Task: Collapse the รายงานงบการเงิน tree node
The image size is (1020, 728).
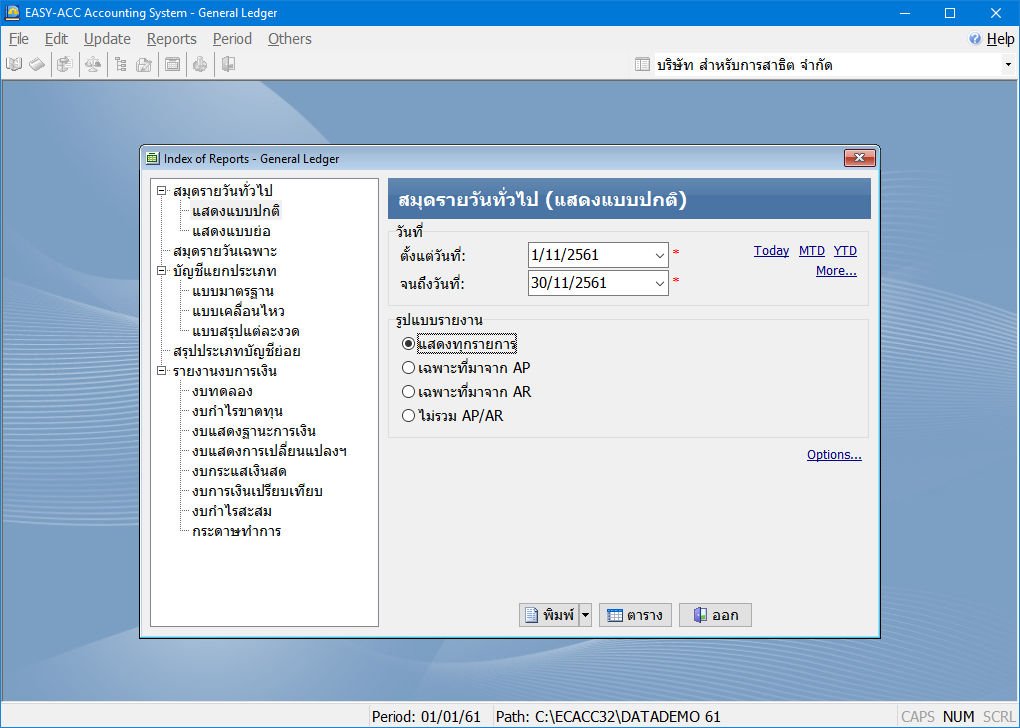Action: pyautogui.click(x=161, y=371)
